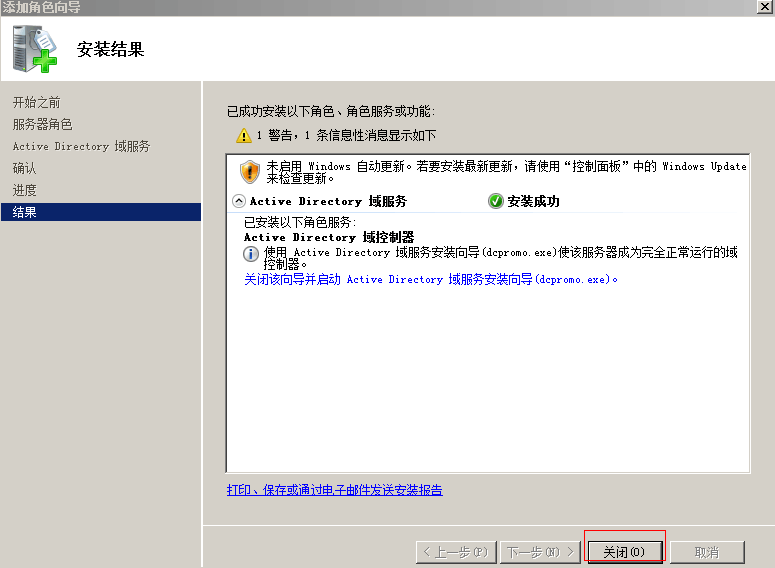
Task: Click the Active Directory 域控制器 role service entry
Action: [x=328, y=238]
